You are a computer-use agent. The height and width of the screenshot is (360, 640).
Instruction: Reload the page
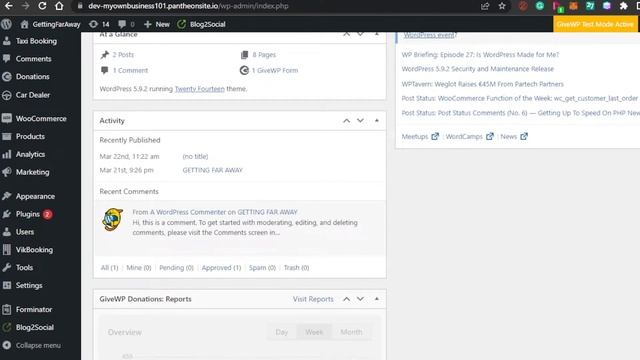pos(42,6)
